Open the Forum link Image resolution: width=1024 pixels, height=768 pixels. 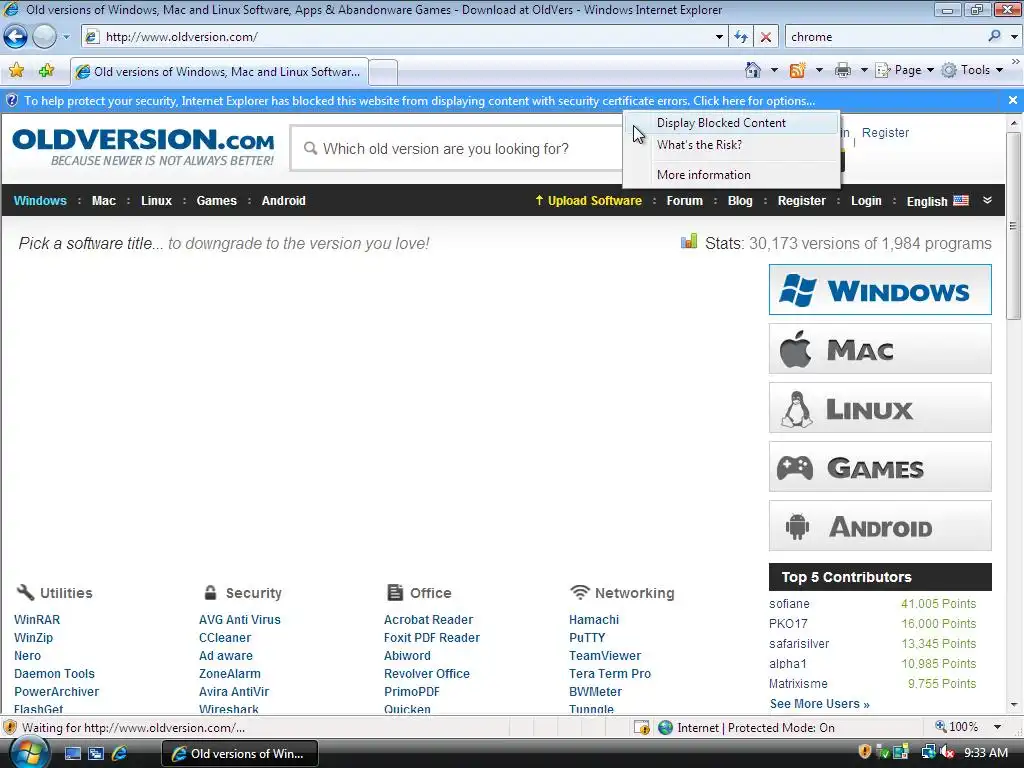684,200
